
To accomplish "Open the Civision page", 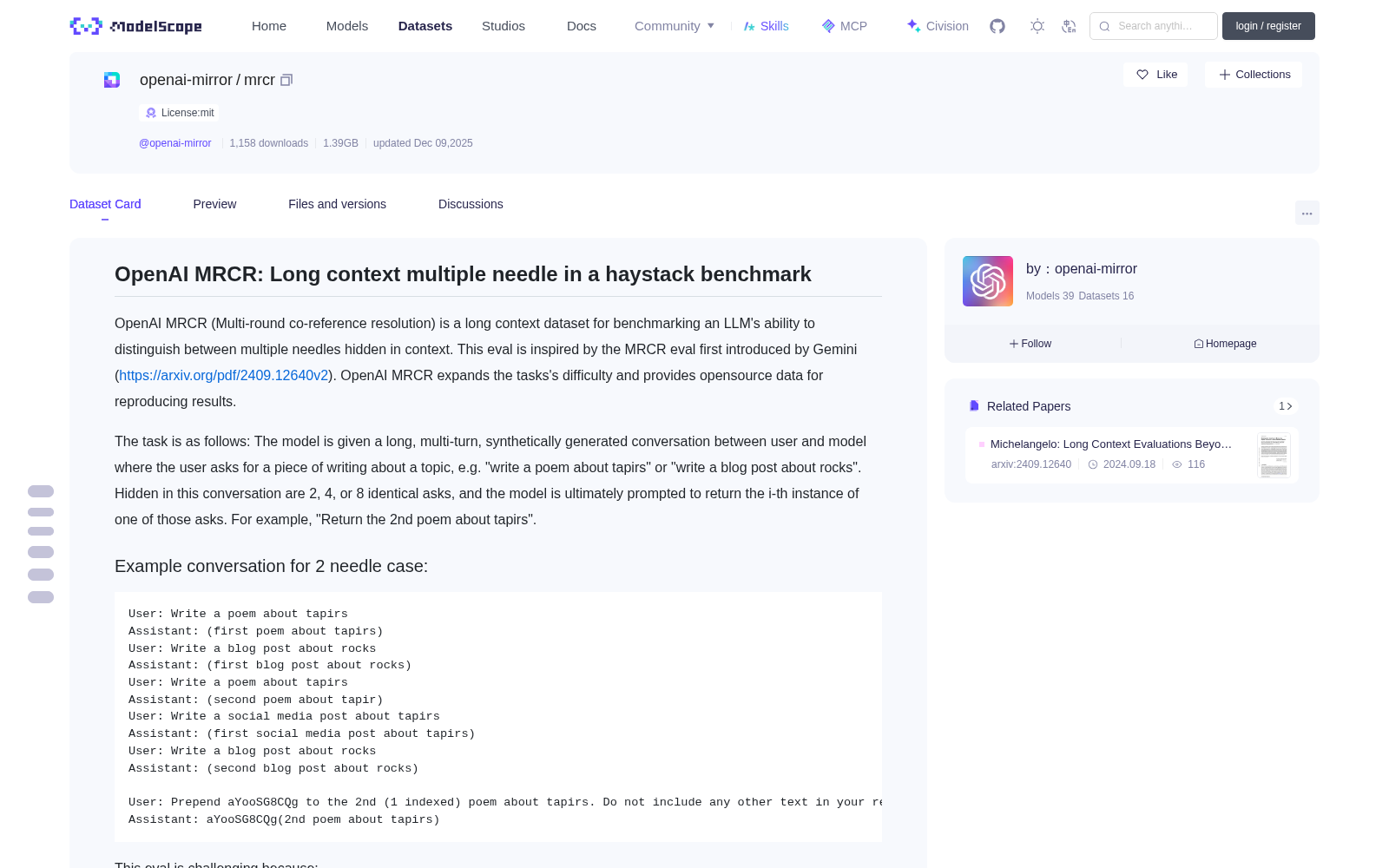I will (x=938, y=26).
